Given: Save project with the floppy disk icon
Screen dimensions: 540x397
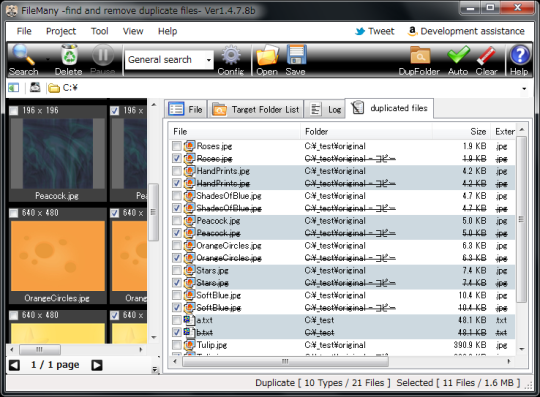Looking at the screenshot, I should (297, 55).
